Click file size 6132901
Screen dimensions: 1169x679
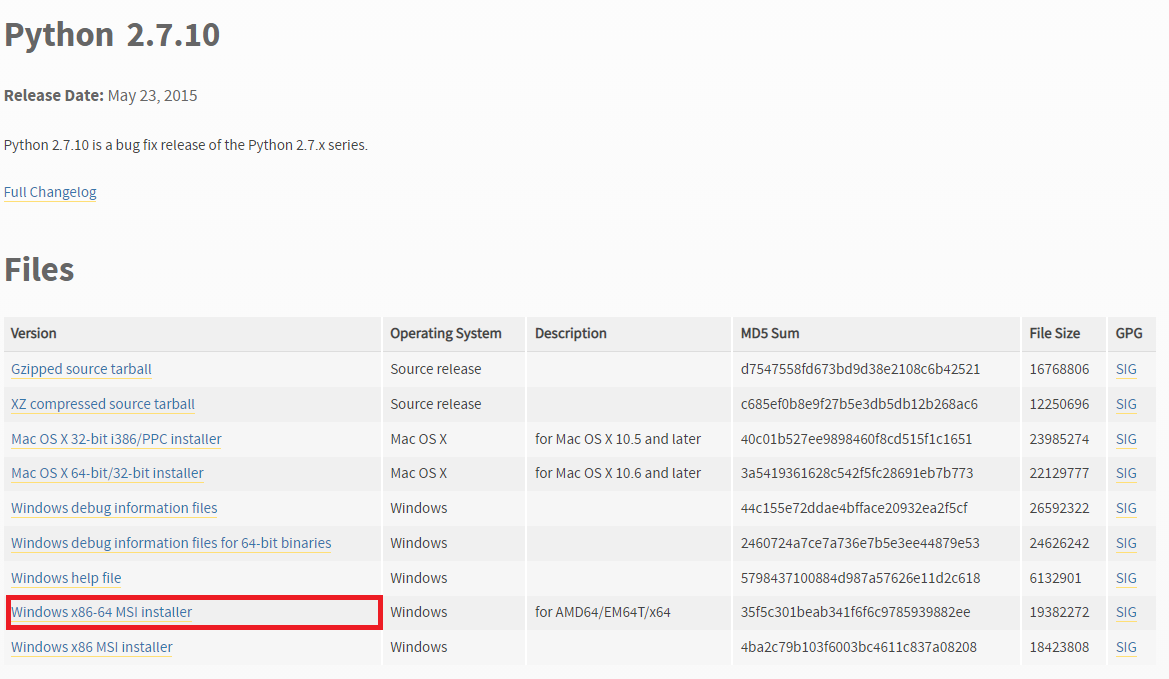[x=1055, y=578]
